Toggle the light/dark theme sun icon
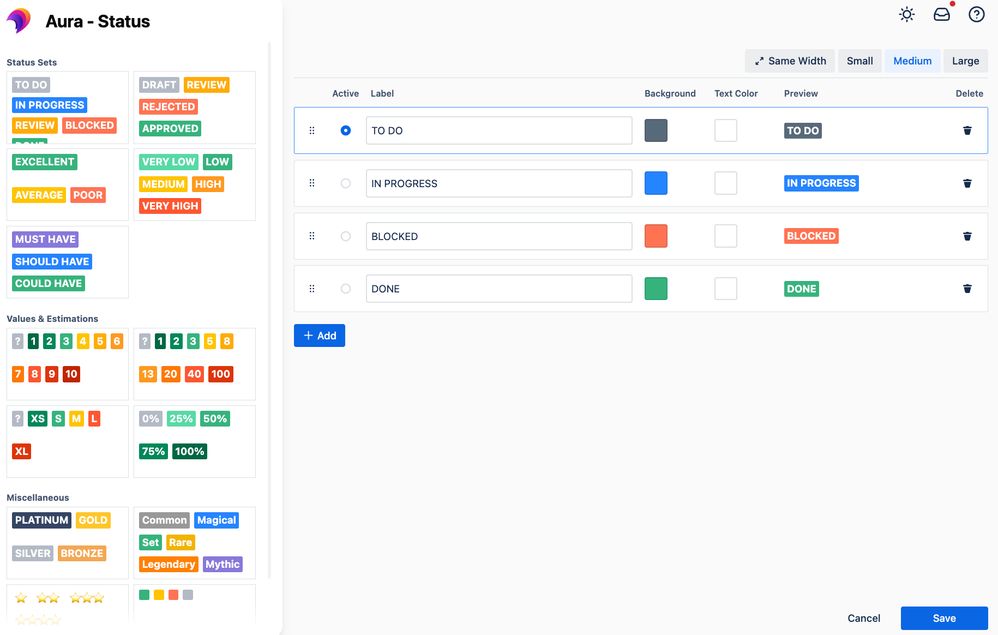Image resolution: width=998 pixels, height=635 pixels. (x=907, y=15)
